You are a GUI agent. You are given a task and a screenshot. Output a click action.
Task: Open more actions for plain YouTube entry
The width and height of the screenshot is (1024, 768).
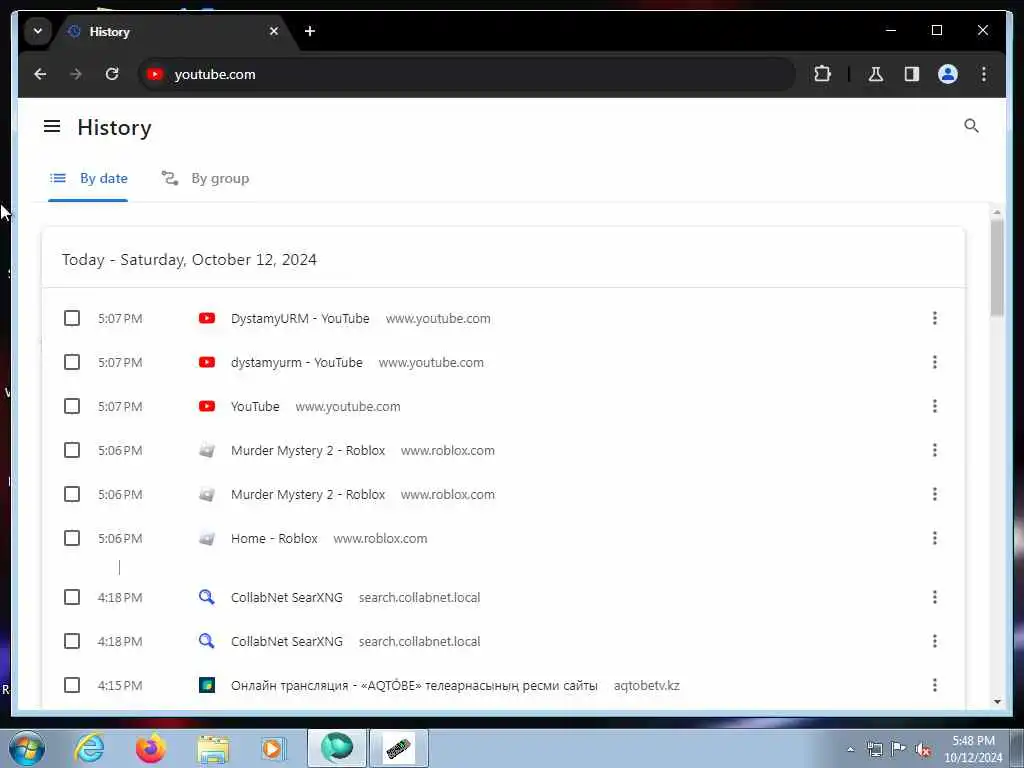pyautogui.click(x=935, y=406)
